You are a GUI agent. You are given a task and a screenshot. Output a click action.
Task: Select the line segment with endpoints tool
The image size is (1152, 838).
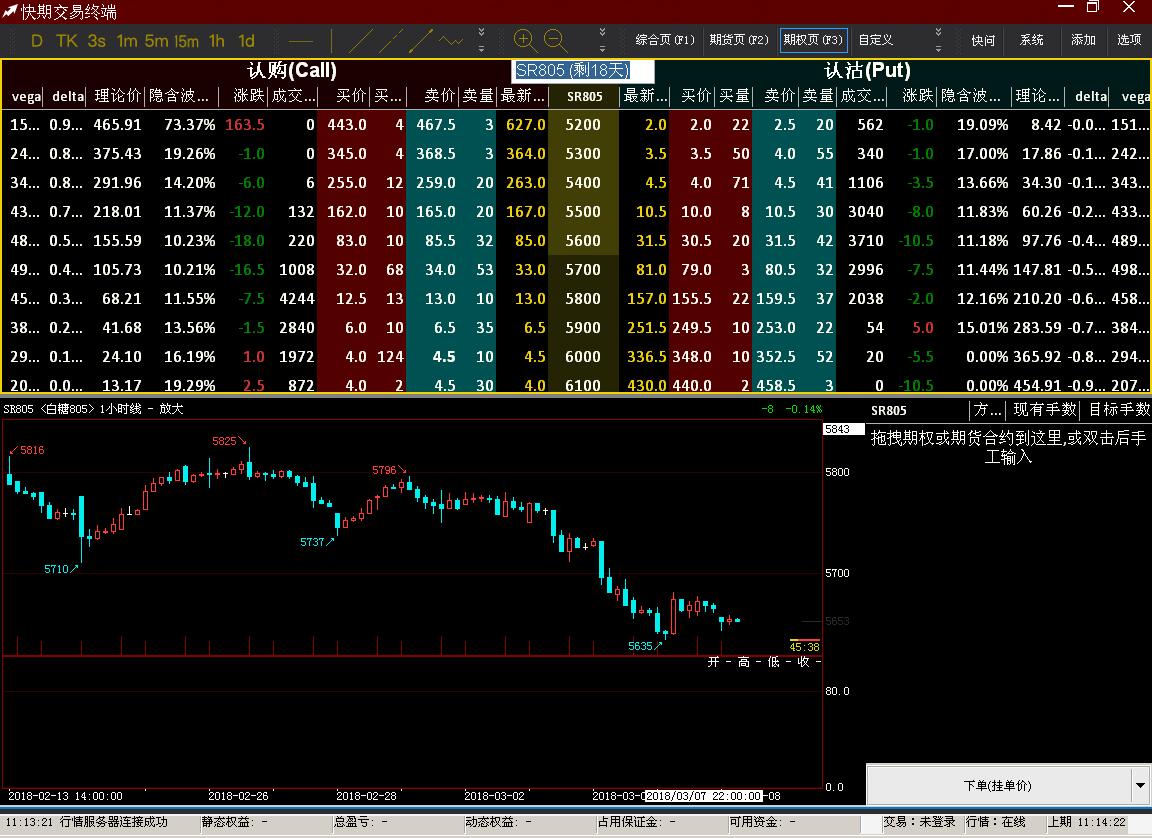pyautogui.click(x=420, y=41)
